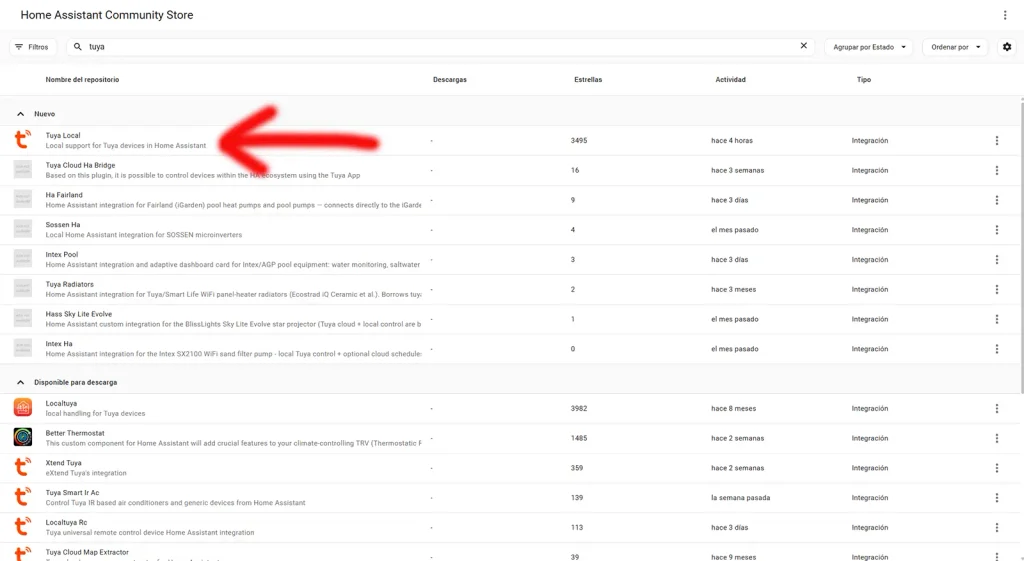
Task: Click the Ha Fairland placeholder icon
Action: click(23, 199)
